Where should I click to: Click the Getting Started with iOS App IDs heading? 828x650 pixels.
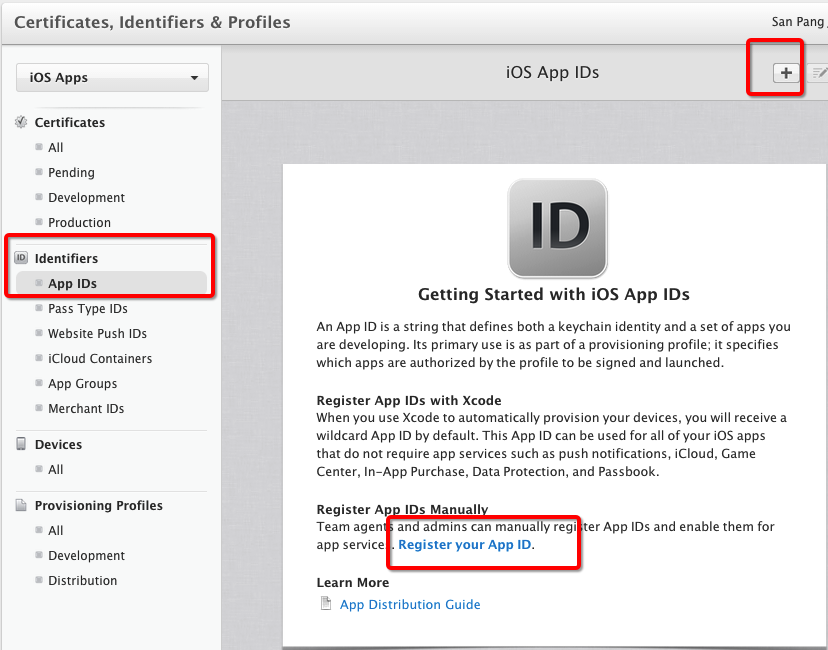coord(553,294)
